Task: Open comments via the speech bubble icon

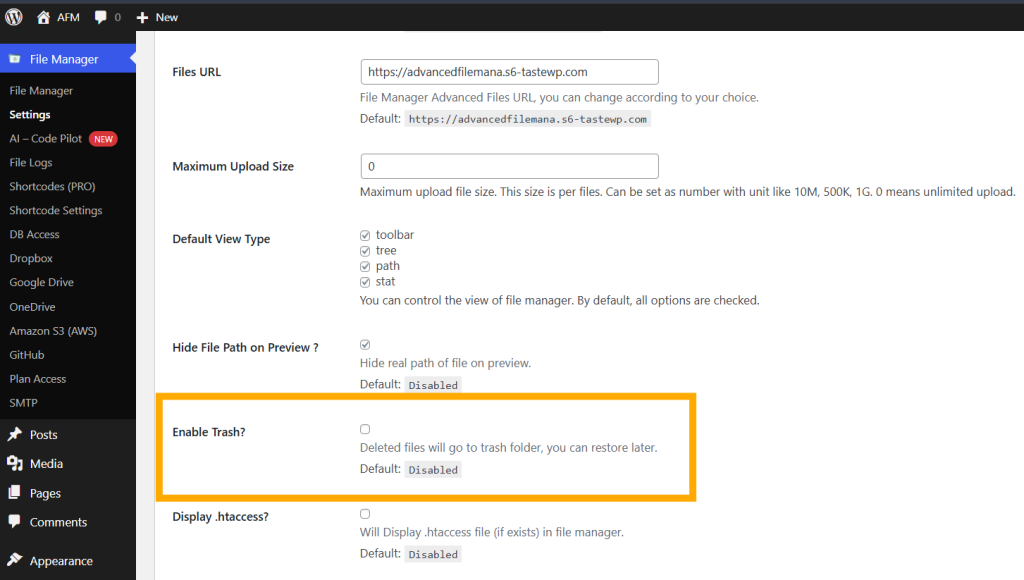Action: [x=100, y=16]
